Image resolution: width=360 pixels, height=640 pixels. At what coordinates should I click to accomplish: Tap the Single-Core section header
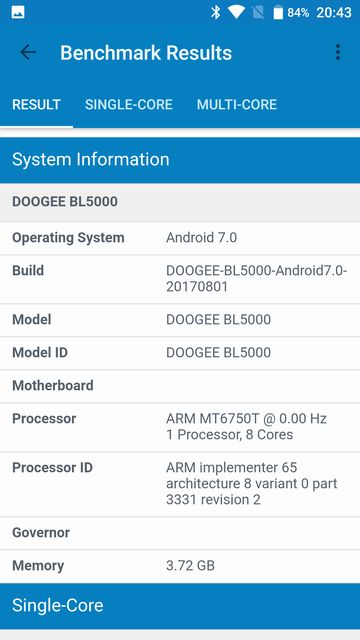180,606
